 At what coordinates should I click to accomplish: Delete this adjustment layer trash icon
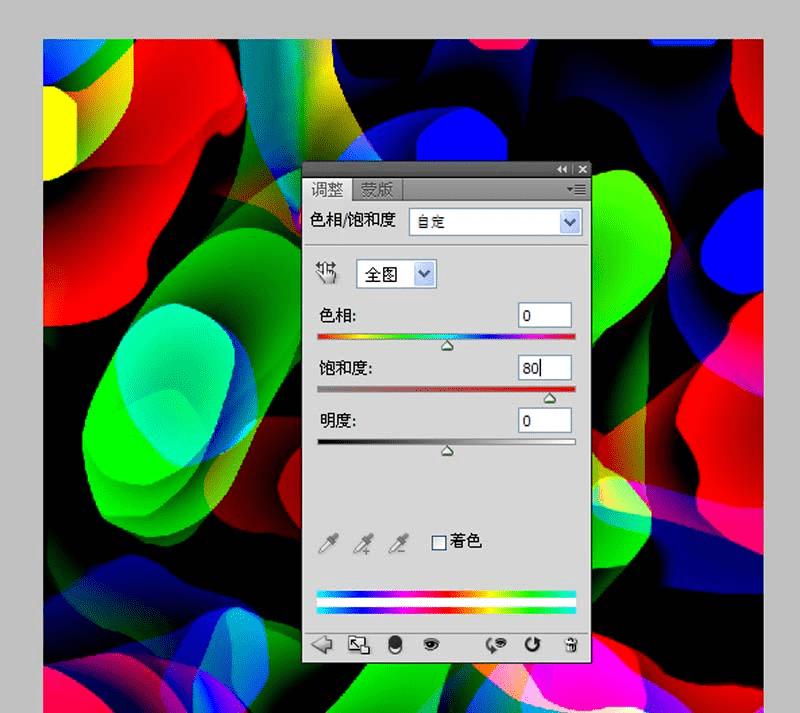tap(571, 645)
